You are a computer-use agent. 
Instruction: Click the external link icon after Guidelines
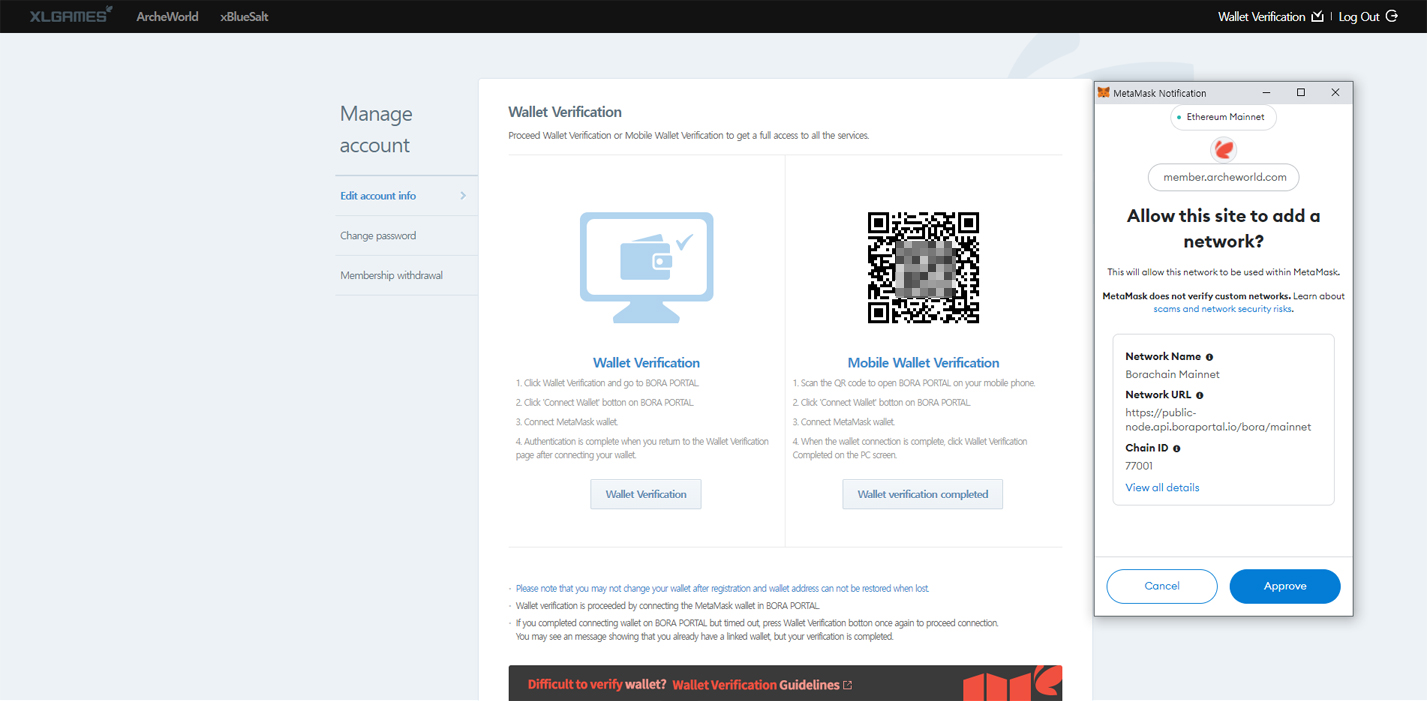(x=848, y=685)
